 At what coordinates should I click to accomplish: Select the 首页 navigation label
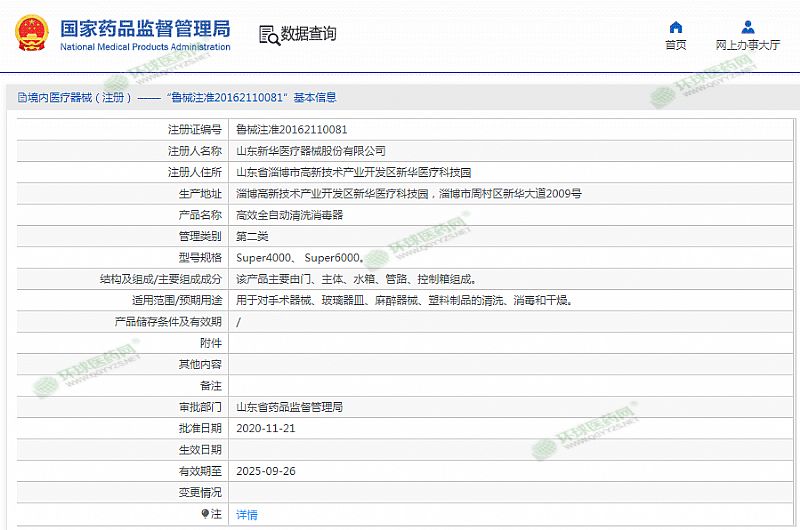[676, 45]
